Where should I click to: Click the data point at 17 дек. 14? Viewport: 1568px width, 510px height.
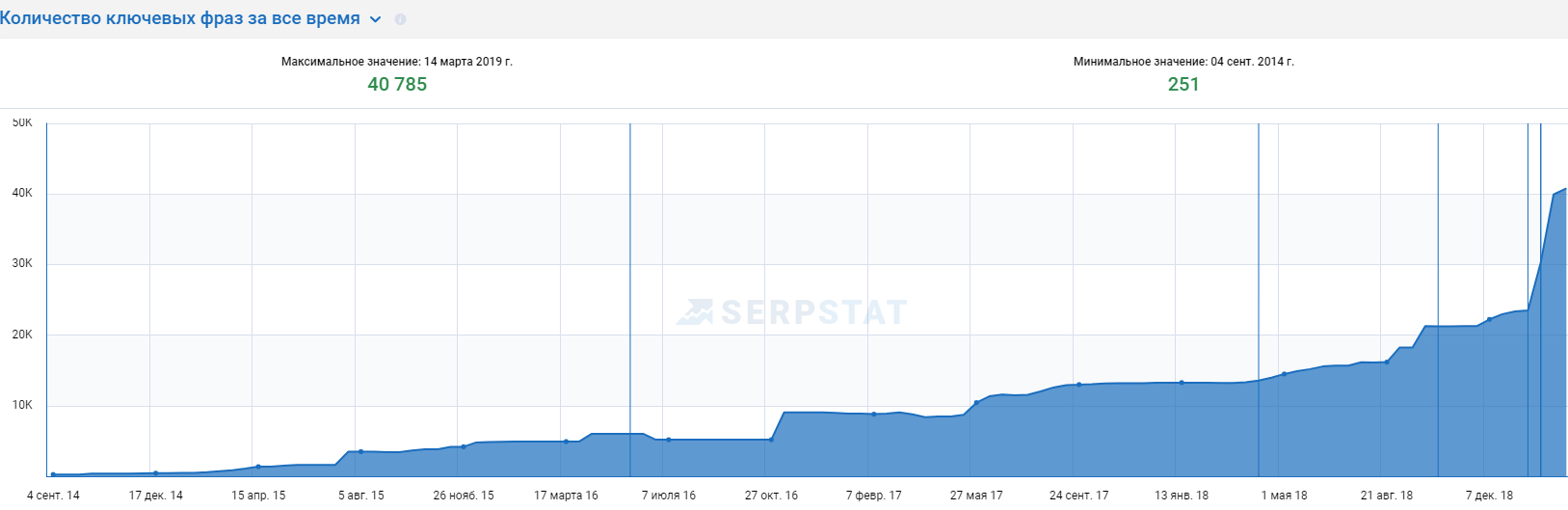155,473
